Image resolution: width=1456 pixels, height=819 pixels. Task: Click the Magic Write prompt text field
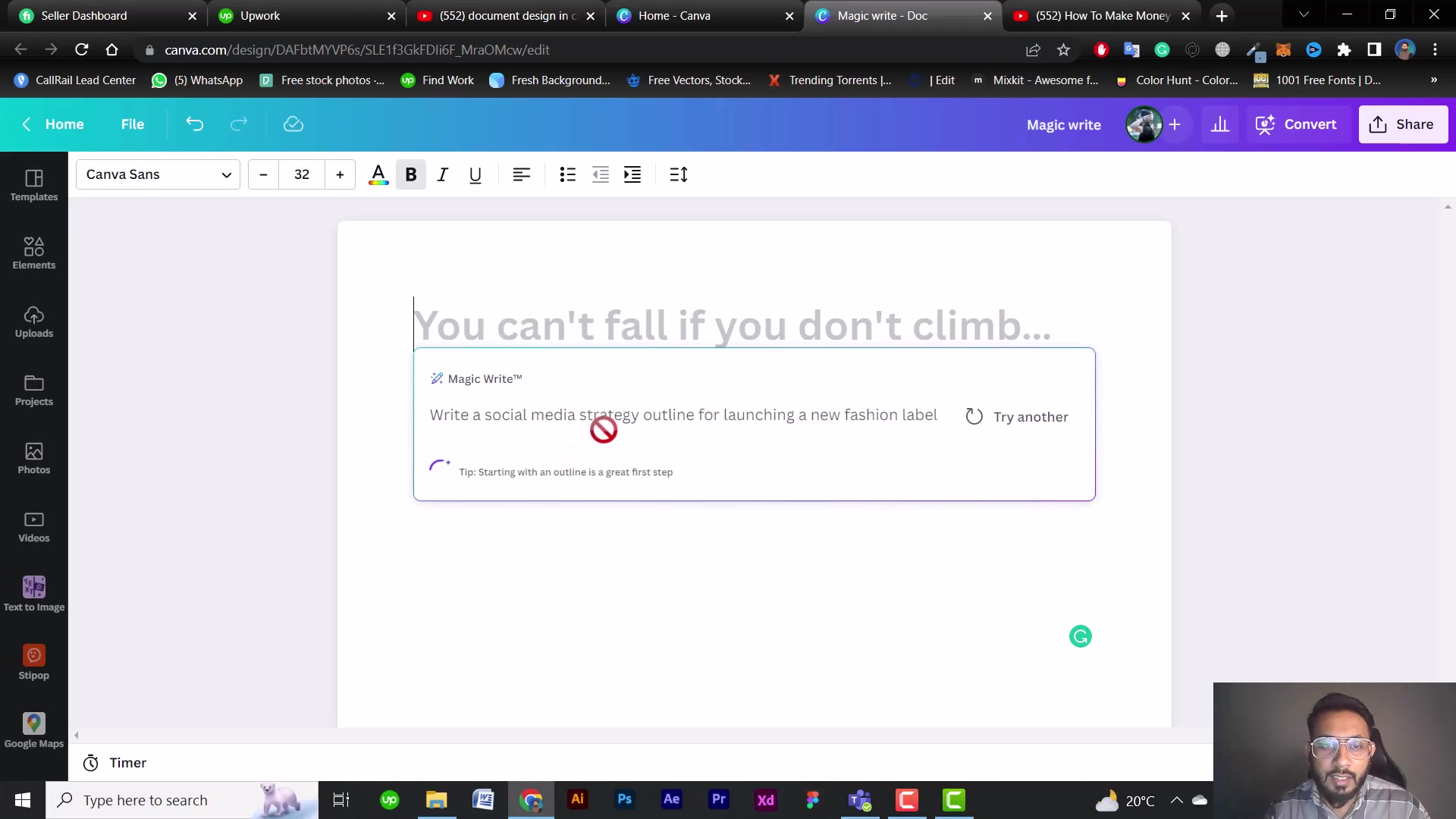point(683,416)
